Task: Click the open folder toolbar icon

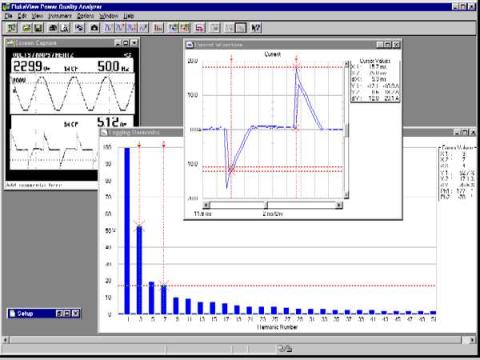Action: tap(26, 28)
